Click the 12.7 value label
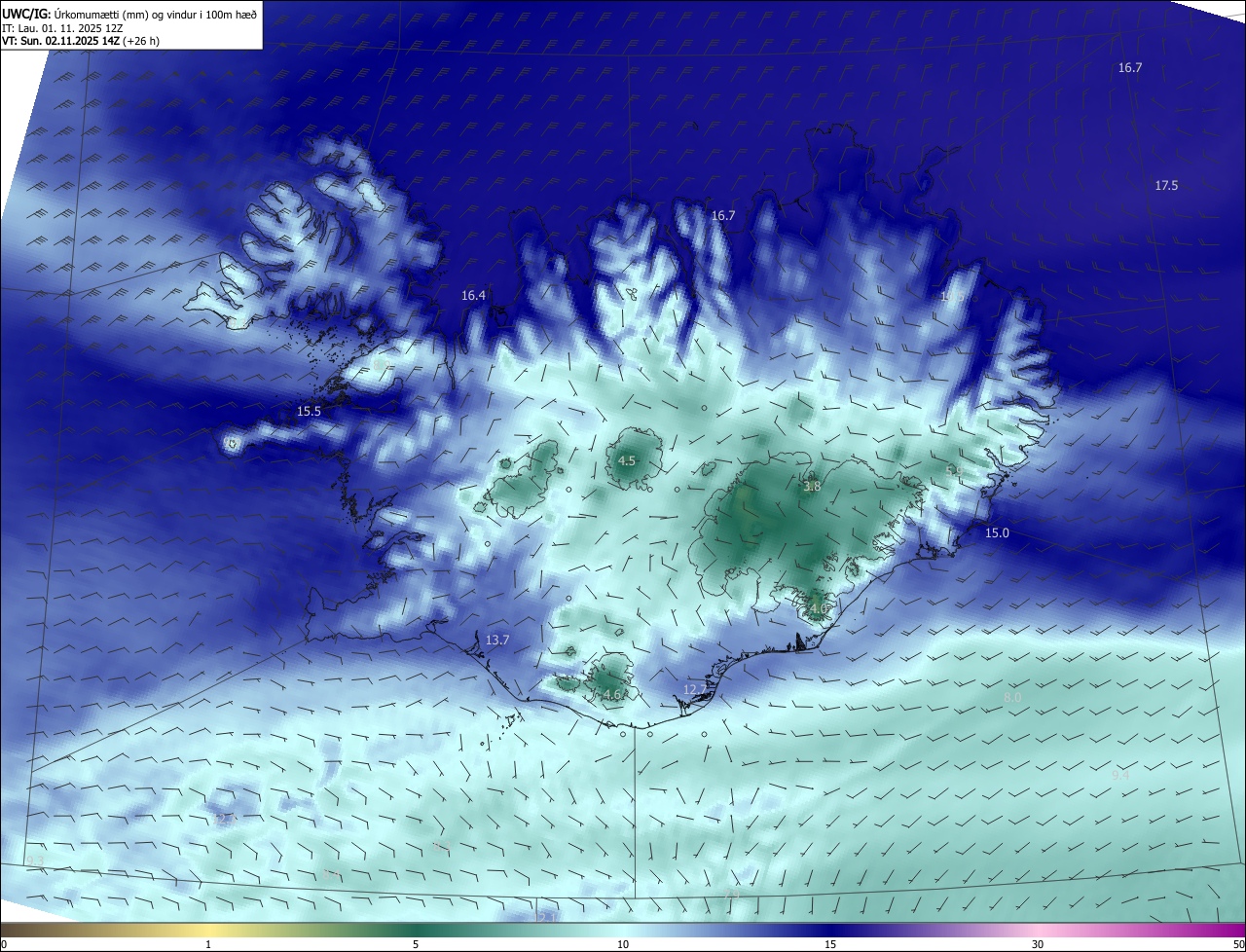The height and width of the screenshot is (952, 1246). [x=694, y=689]
